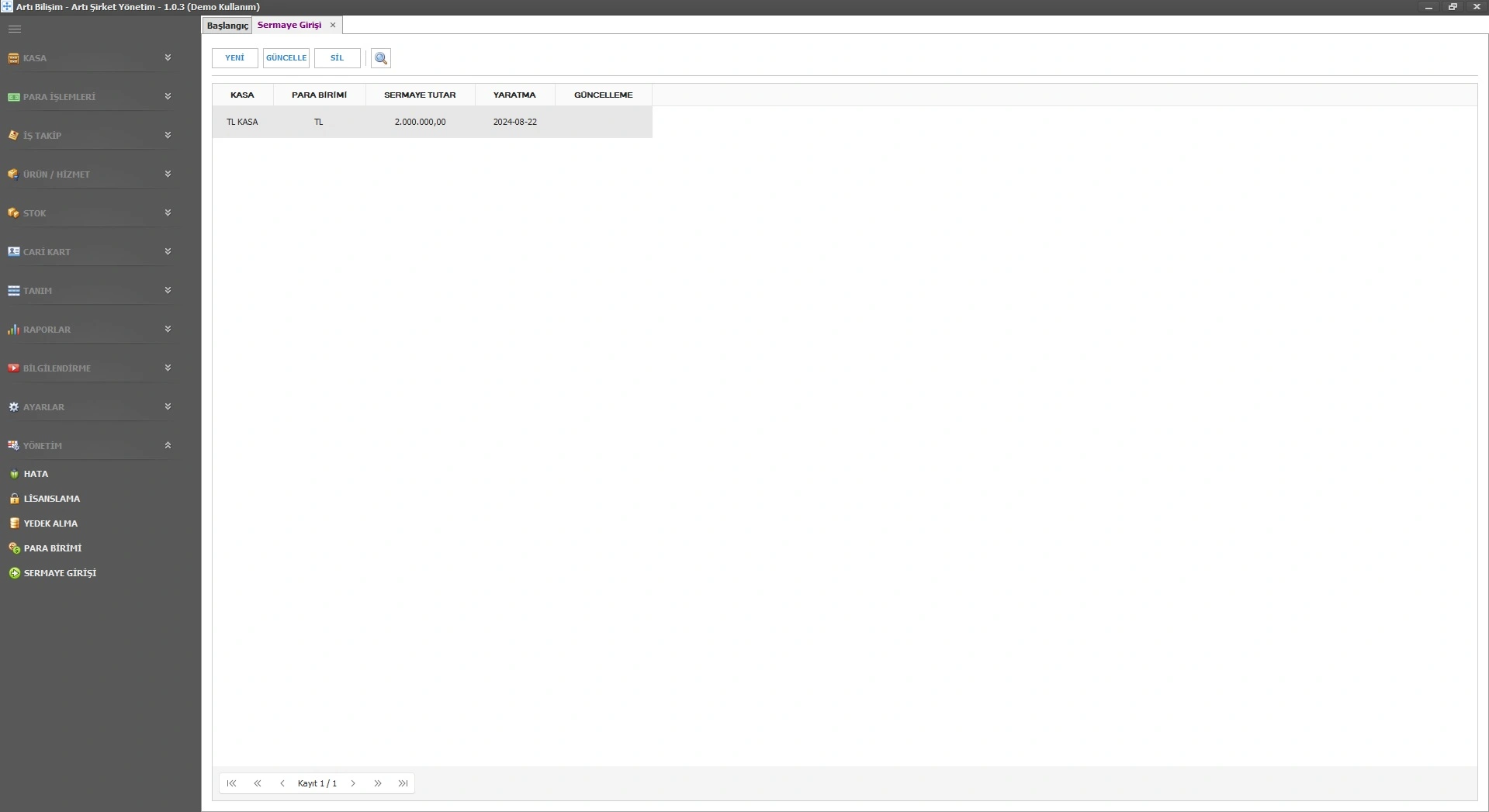Expand the TANIM section chevron
Viewport: 1489px width, 812px height.
168,290
